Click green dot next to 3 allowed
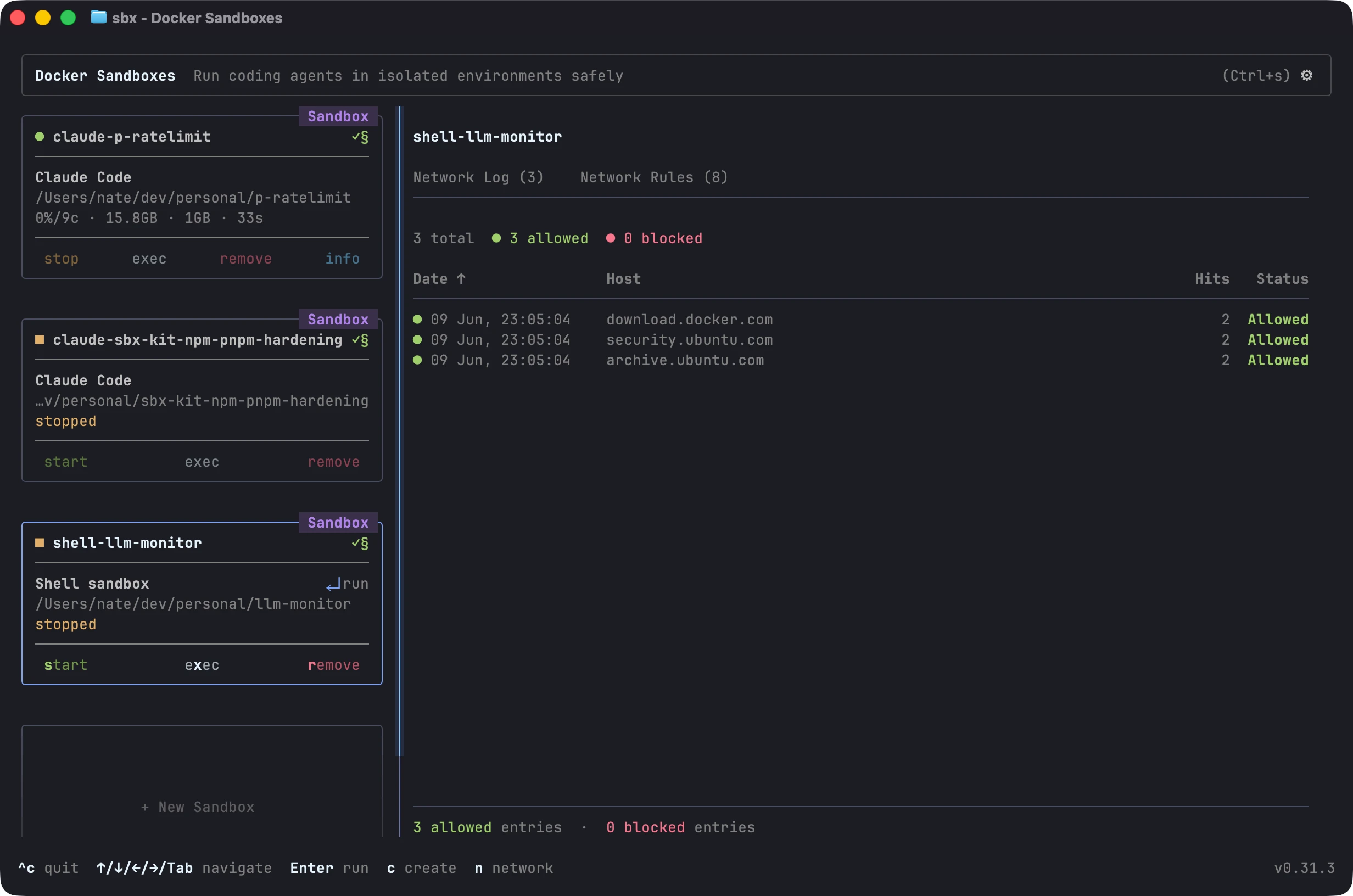The height and width of the screenshot is (896, 1353). (x=496, y=238)
